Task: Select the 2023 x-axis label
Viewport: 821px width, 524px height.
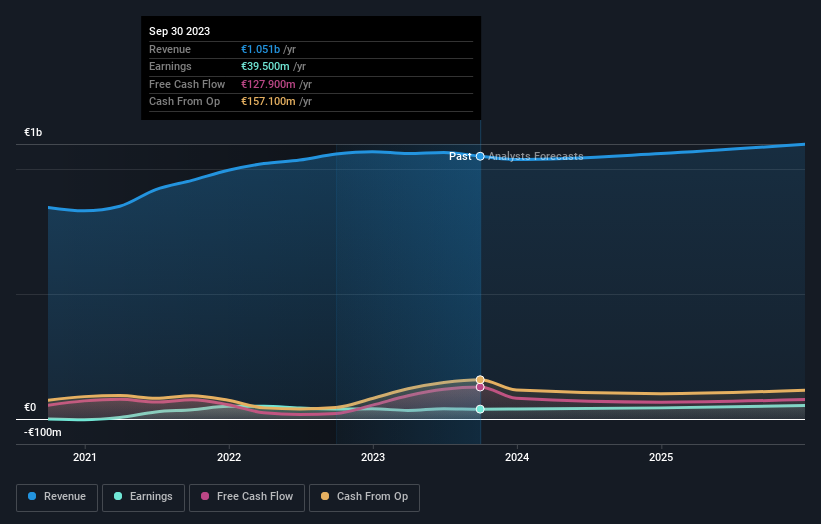Action: (x=373, y=457)
